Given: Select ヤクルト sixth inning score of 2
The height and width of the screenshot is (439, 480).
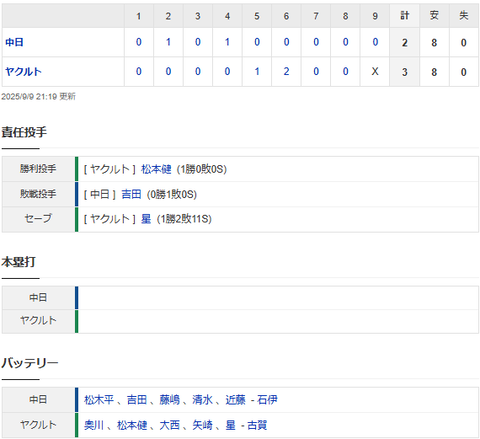Looking at the screenshot, I should click(x=286, y=71).
